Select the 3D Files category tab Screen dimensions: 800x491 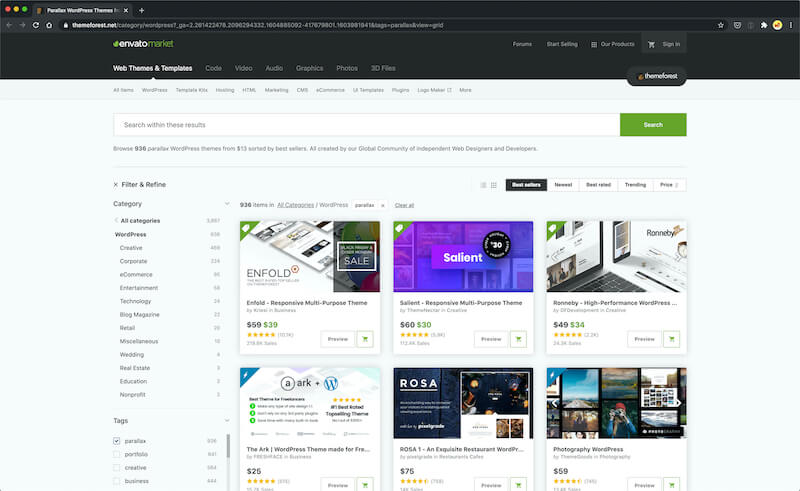[x=383, y=68]
